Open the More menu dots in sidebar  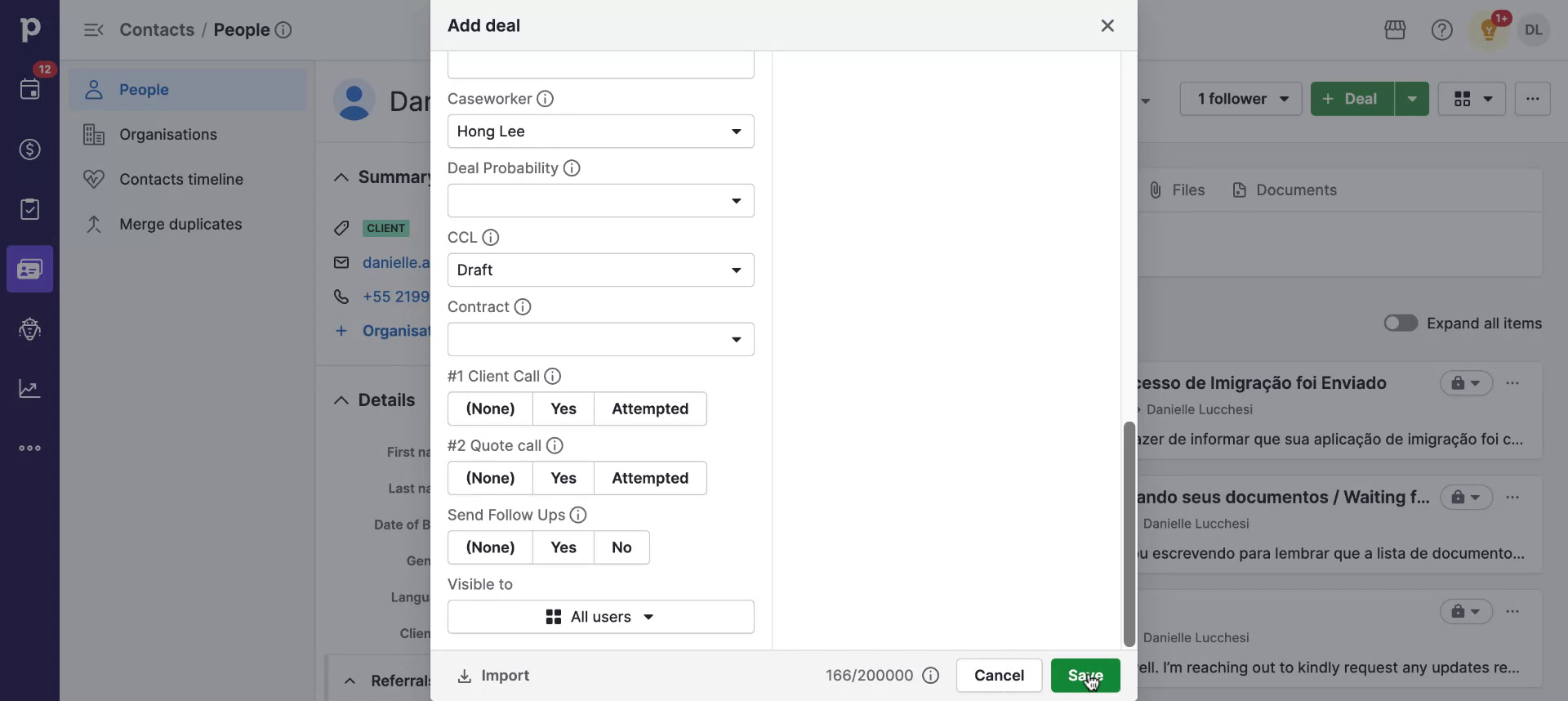tap(29, 449)
